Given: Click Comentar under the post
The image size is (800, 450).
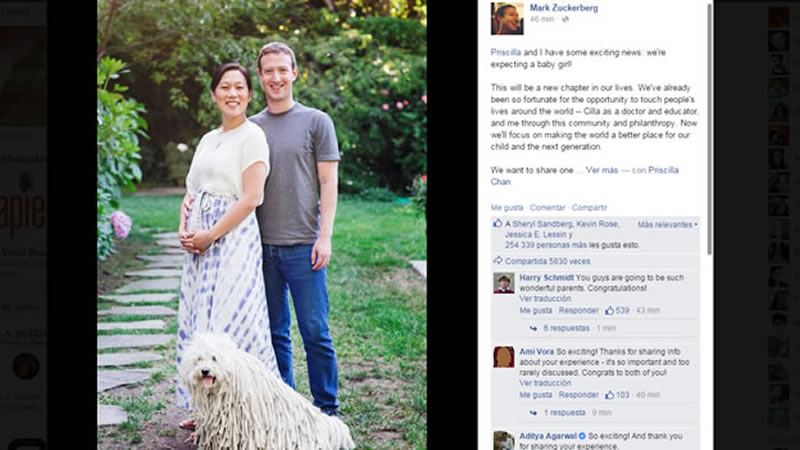Looking at the screenshot, I should tap(547, 208).
